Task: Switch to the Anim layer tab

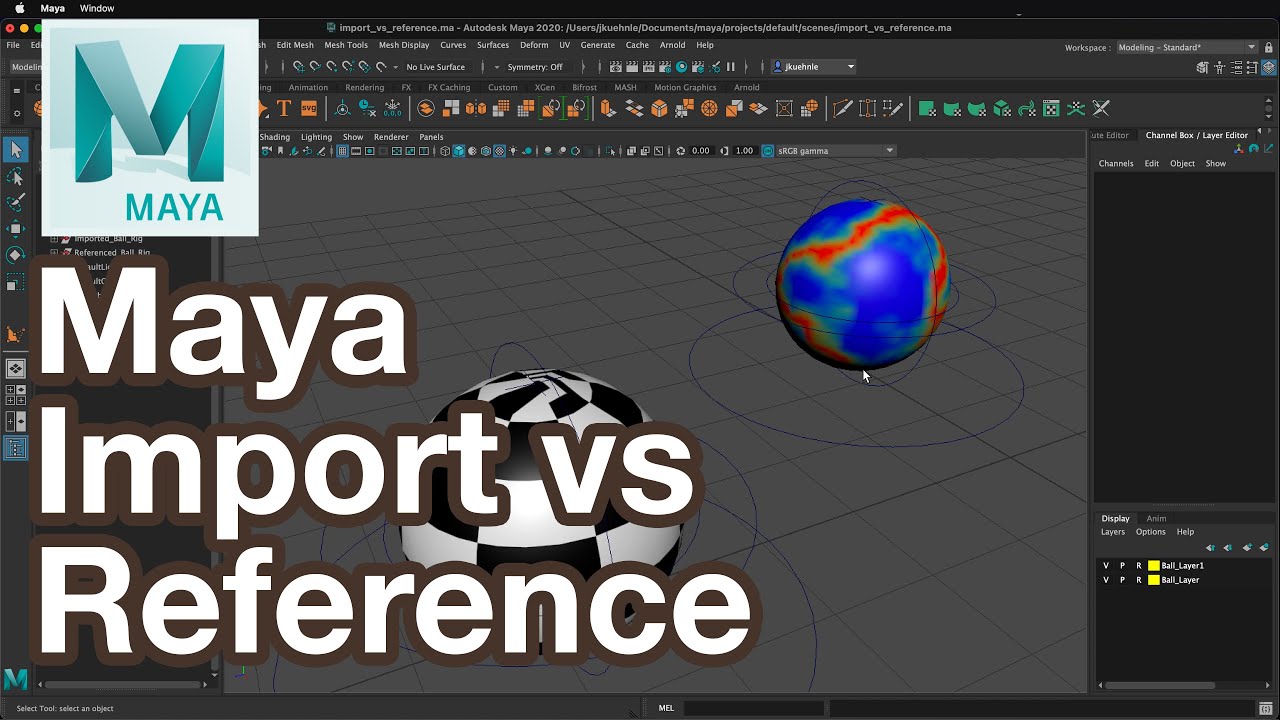Action: coord(1156,519)
